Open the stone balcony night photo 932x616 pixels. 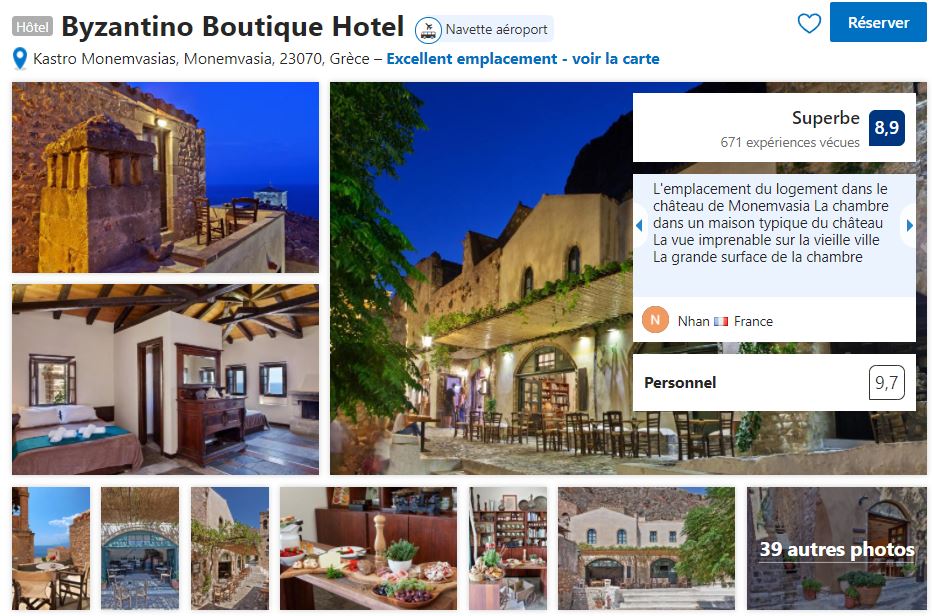click(x=165, y=177)
